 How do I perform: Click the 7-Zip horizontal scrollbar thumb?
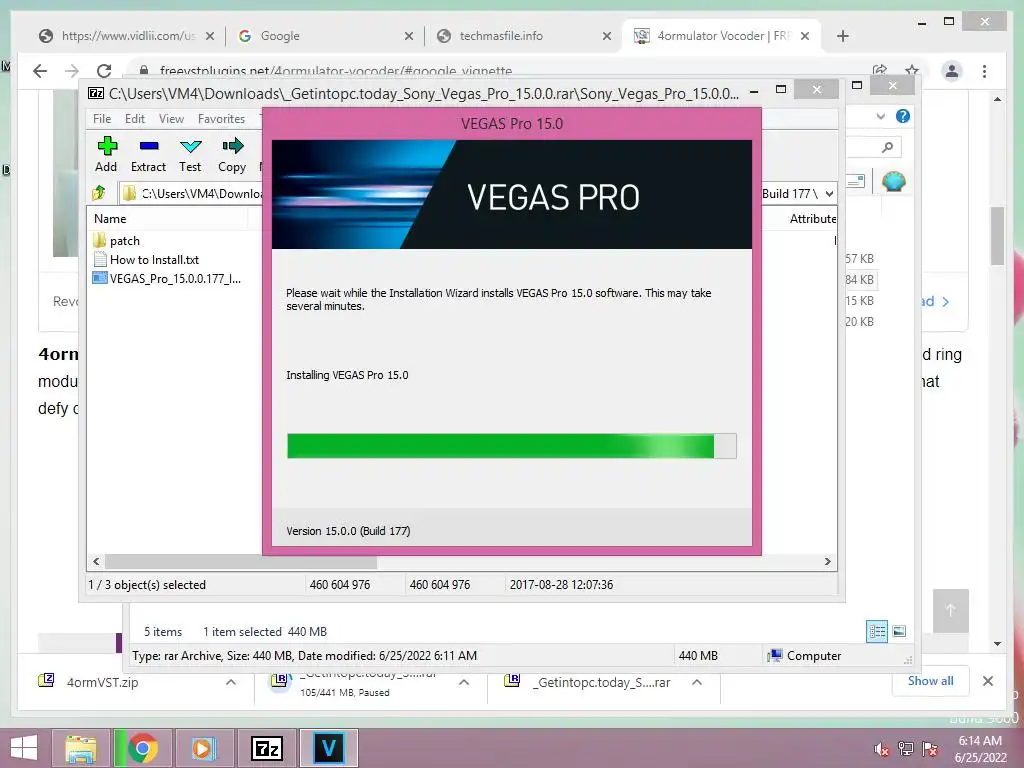[x=241, y=562]
